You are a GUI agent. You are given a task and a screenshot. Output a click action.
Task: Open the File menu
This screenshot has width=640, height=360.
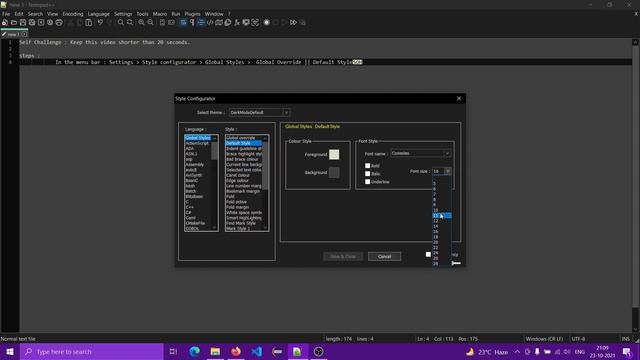coord(6,14)
